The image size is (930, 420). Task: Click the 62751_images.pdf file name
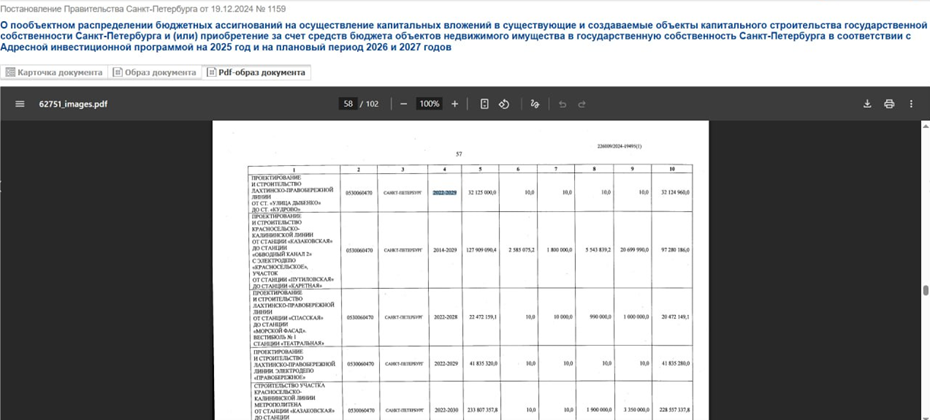coord(73,104)
